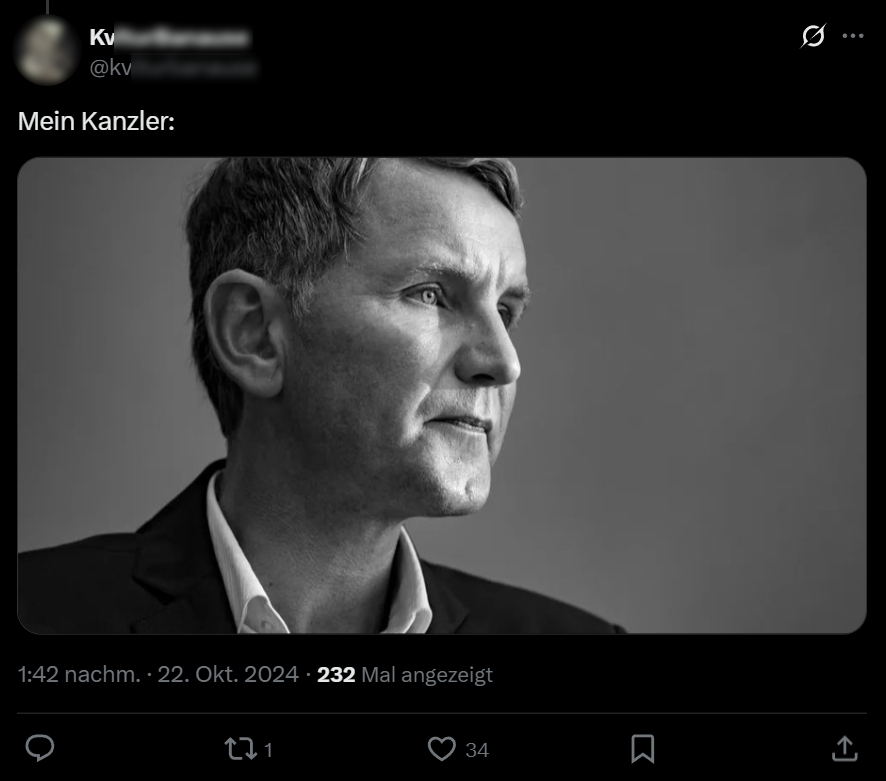Open the three-dot more options menu
886x781 pixels.
point(852,36)
